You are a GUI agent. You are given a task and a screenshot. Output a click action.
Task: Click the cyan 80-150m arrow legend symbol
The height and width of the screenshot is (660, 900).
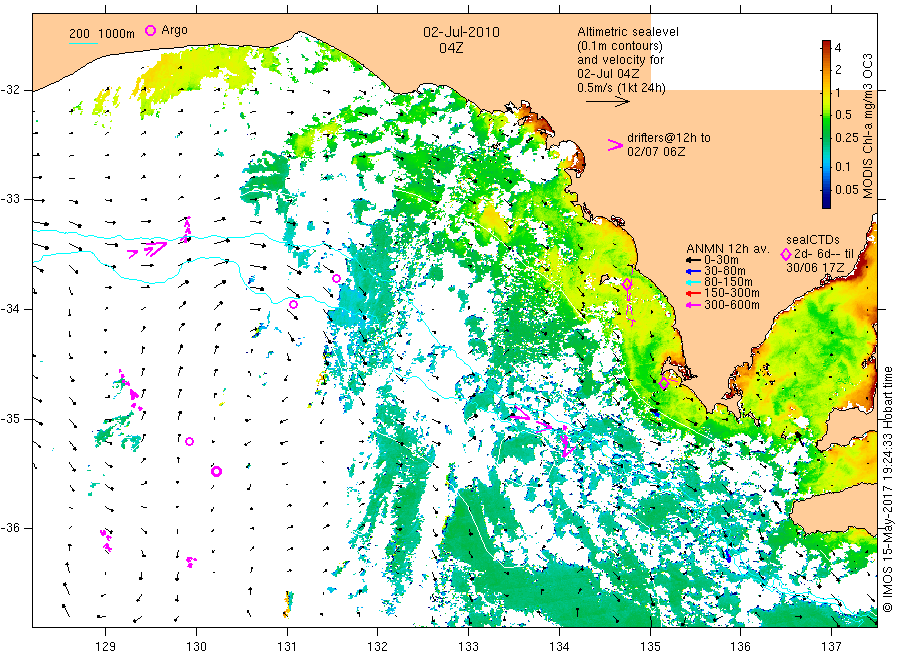click(693, 282)
